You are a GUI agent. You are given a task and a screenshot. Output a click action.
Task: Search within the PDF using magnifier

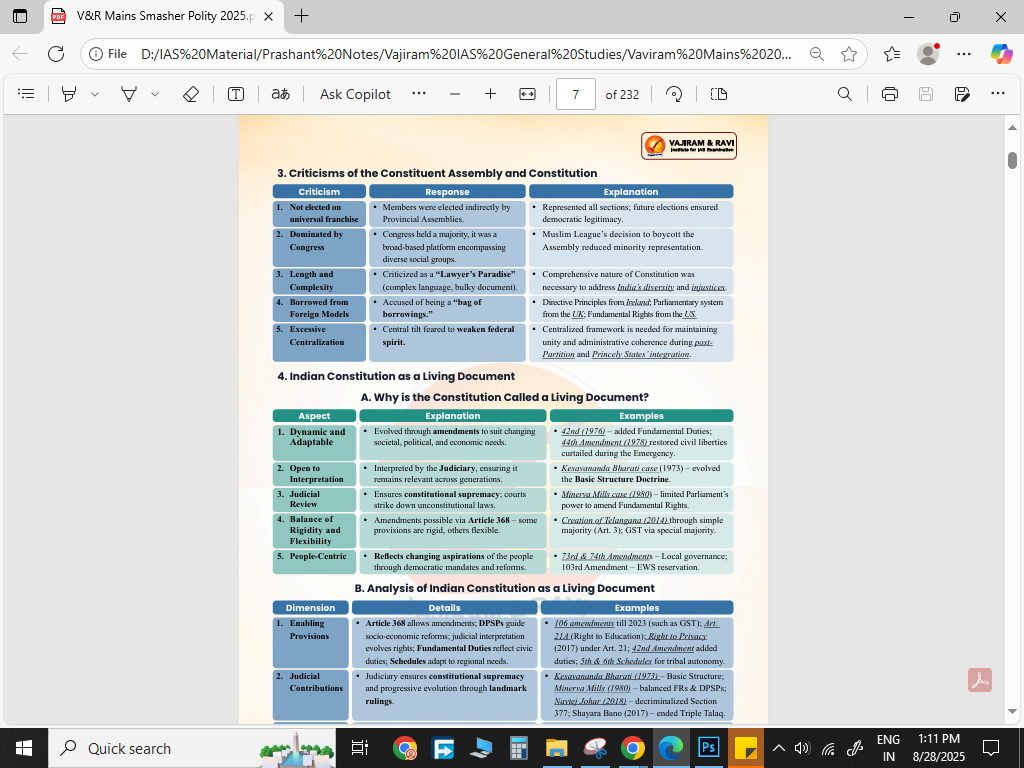845,94
